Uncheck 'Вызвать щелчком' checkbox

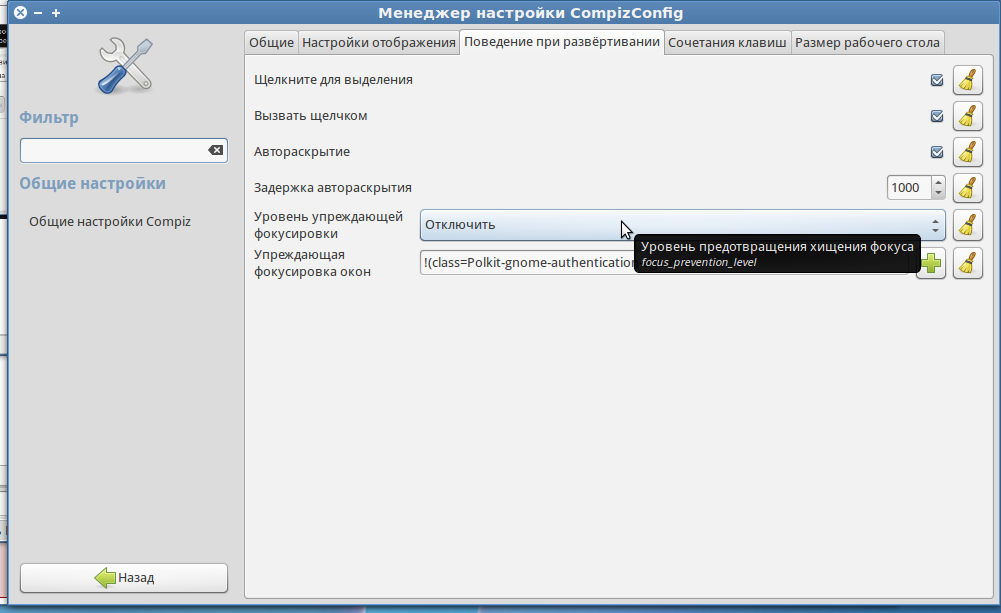point(937,116)
